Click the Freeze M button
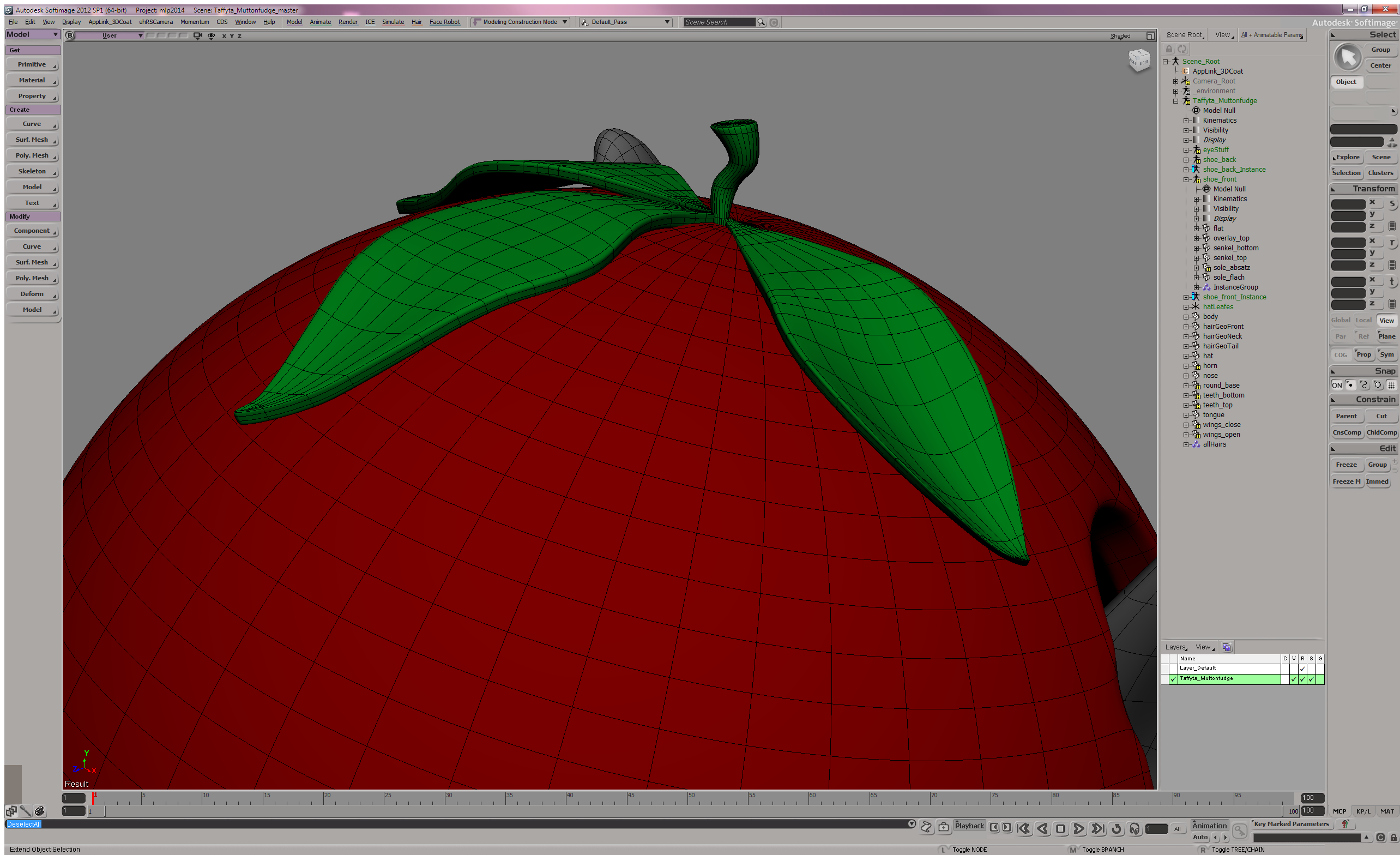This screenshot has height=855, width=1400. coord(1347,481)
